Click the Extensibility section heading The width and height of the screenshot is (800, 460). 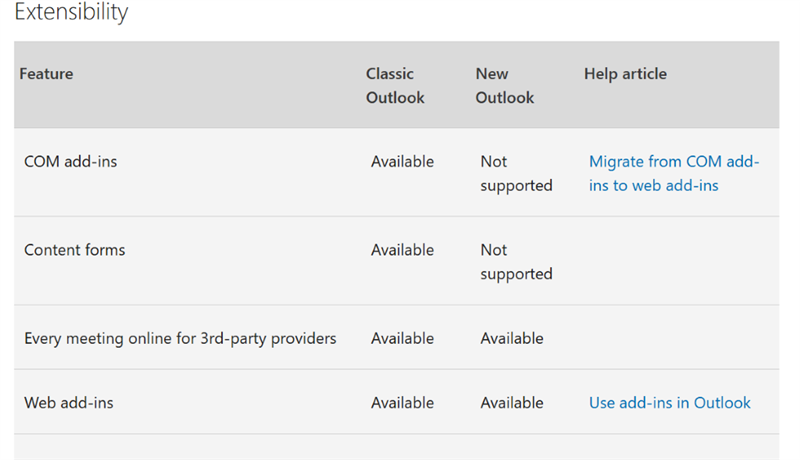click(71, 12)
